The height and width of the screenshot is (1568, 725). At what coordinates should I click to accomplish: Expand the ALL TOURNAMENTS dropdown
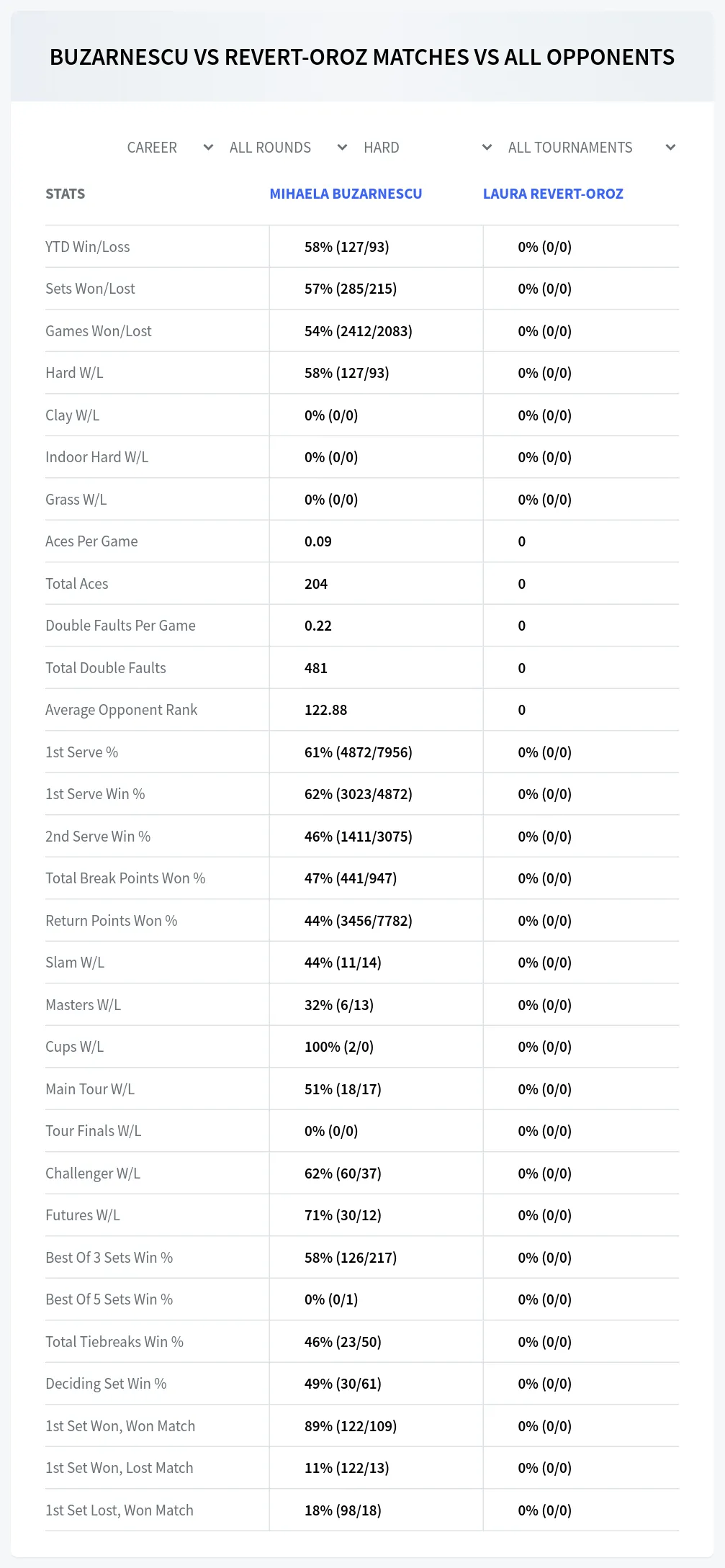[x=591, y=148]
